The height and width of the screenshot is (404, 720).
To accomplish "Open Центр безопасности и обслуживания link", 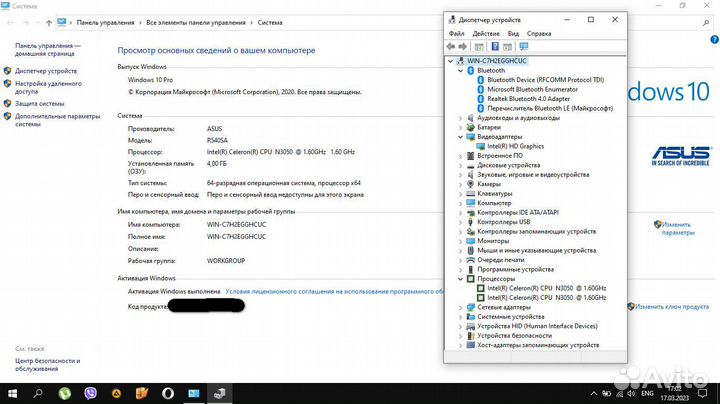I will pyautogui.click(x=47, y=365).
